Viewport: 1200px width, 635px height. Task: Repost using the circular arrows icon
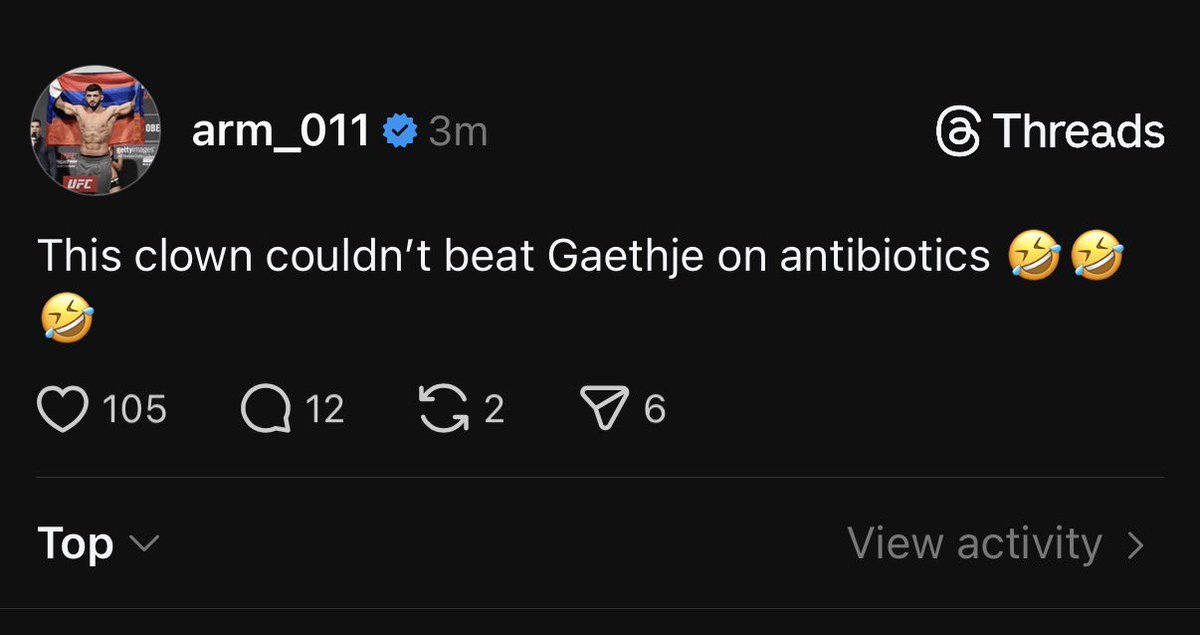click(x=444, y=410)
